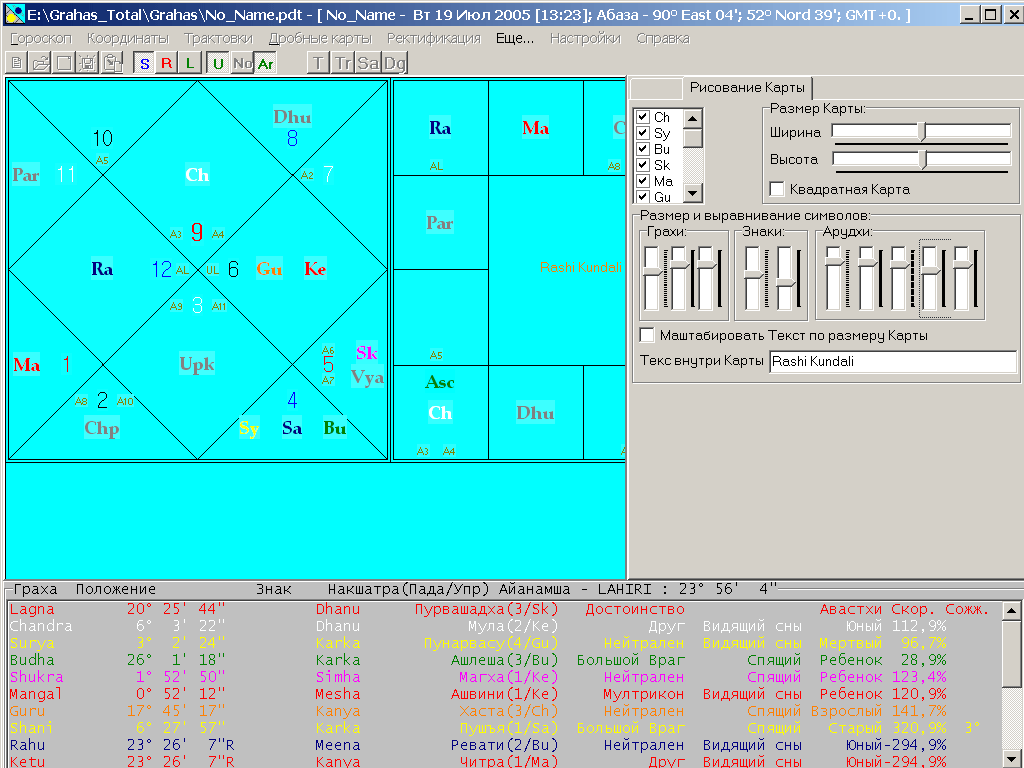Click the Dg toolbar button
This screenshot has height=768, width=1024.
pyautogui.click(x=395, y=63)
